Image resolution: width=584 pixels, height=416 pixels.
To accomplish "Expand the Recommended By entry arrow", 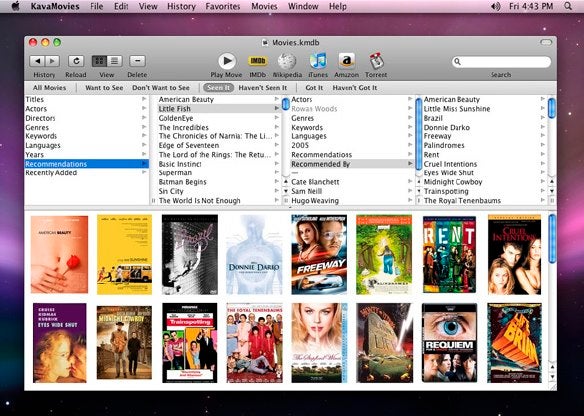I will click(x=410, y=163).
